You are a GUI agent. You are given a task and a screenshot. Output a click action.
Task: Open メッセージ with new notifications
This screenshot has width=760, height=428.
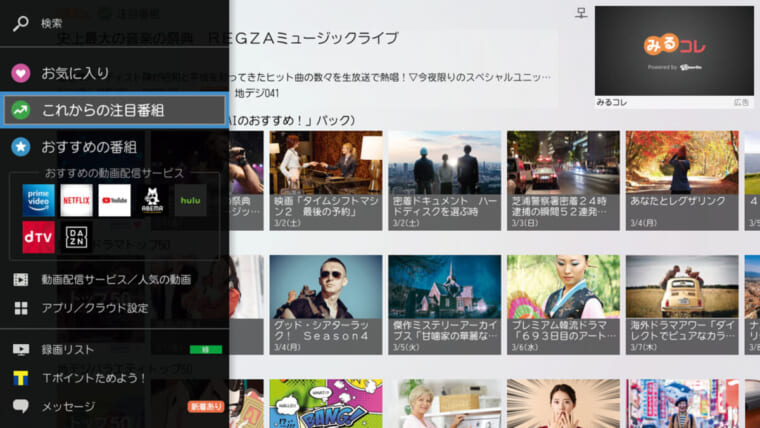pyautogui.click(x=68, y=406)
